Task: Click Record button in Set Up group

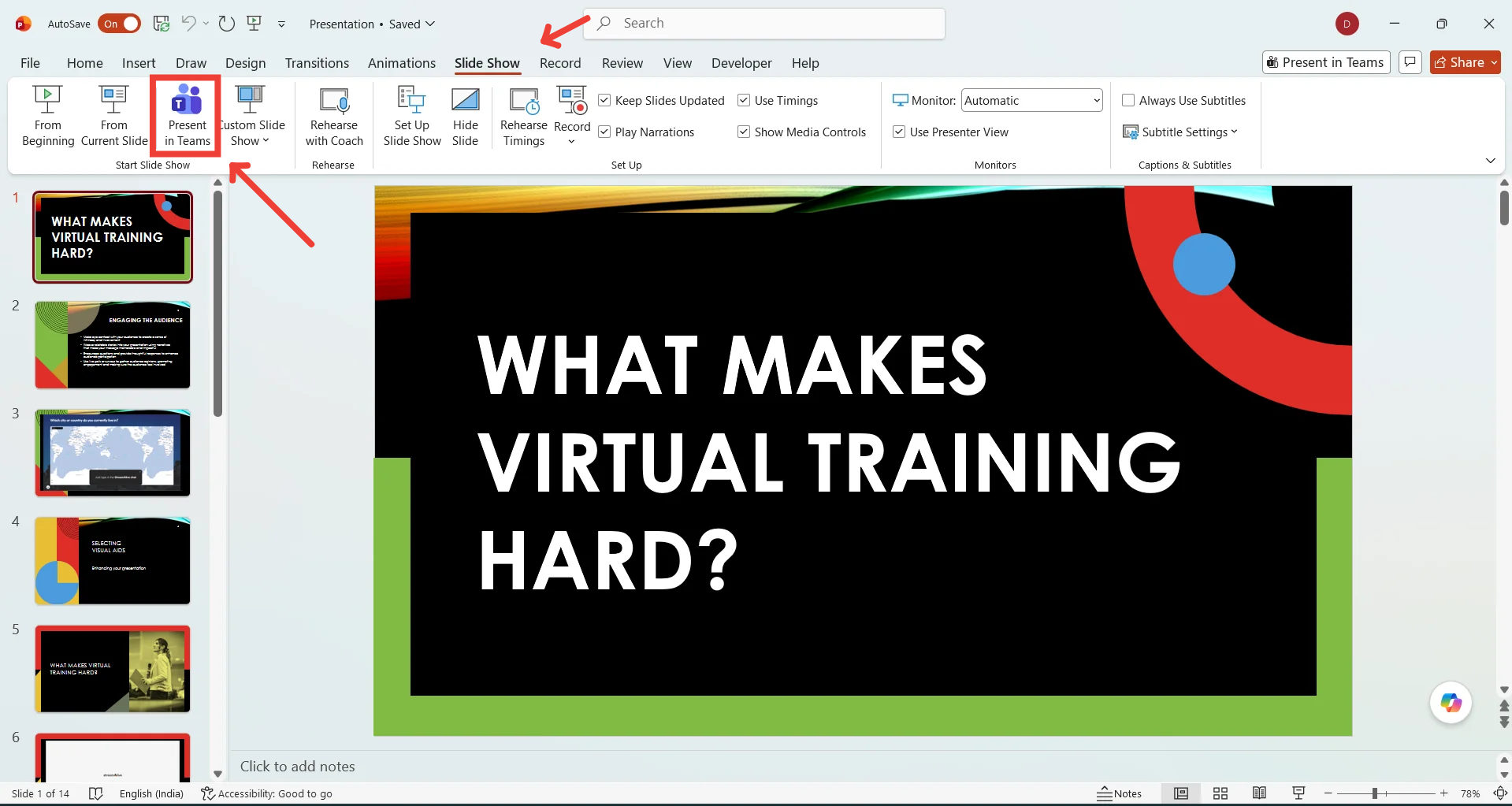Action: pyautogui.click(x=572, y=108)
